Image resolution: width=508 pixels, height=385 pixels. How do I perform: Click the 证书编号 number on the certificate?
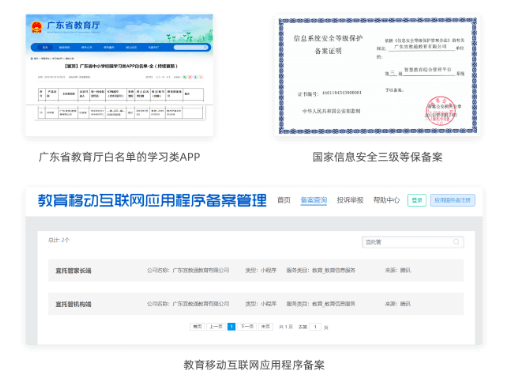click(342, 93)
